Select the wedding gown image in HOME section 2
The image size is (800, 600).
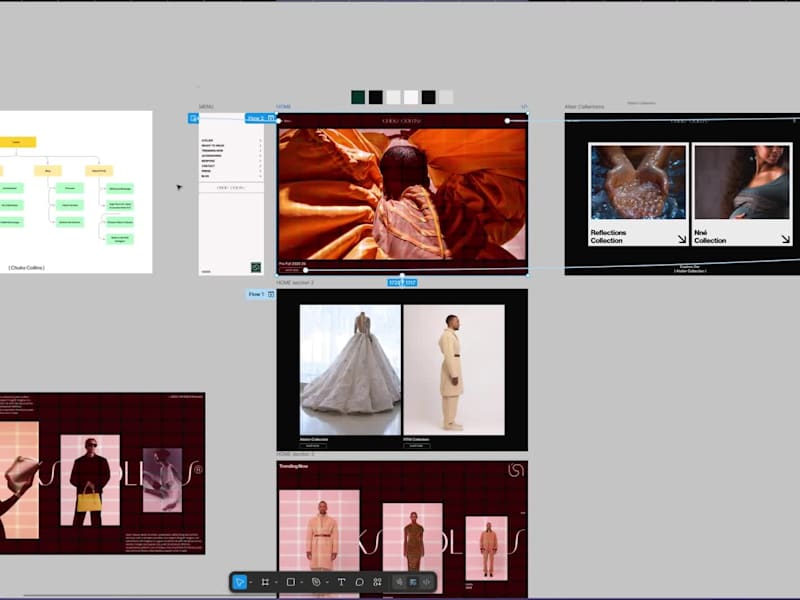(350, 368)
